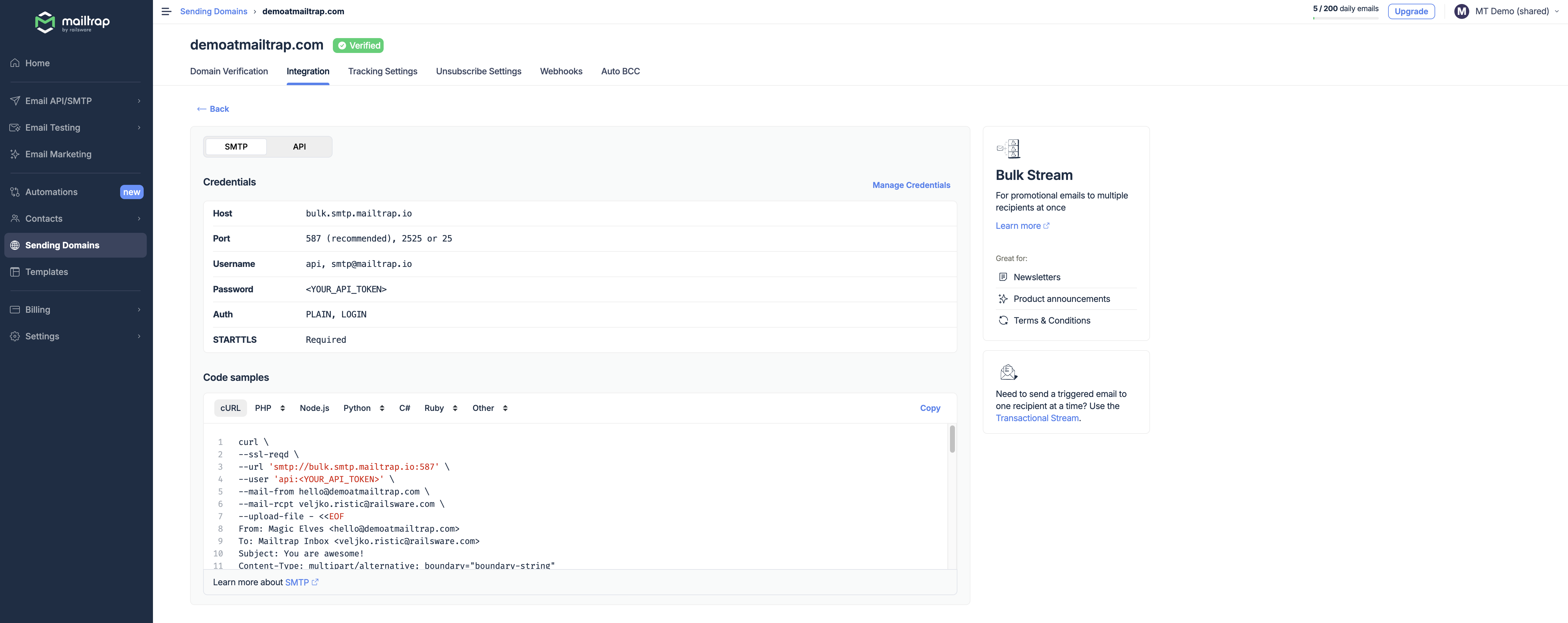Select the Email API/SMTP sidebar icon
The image size is (1568, 623).
[15, 101]
